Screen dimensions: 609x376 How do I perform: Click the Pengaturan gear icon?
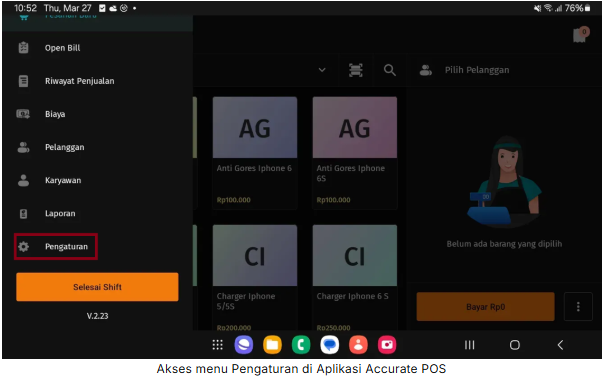pyautogui.click(x=23, y=246)
